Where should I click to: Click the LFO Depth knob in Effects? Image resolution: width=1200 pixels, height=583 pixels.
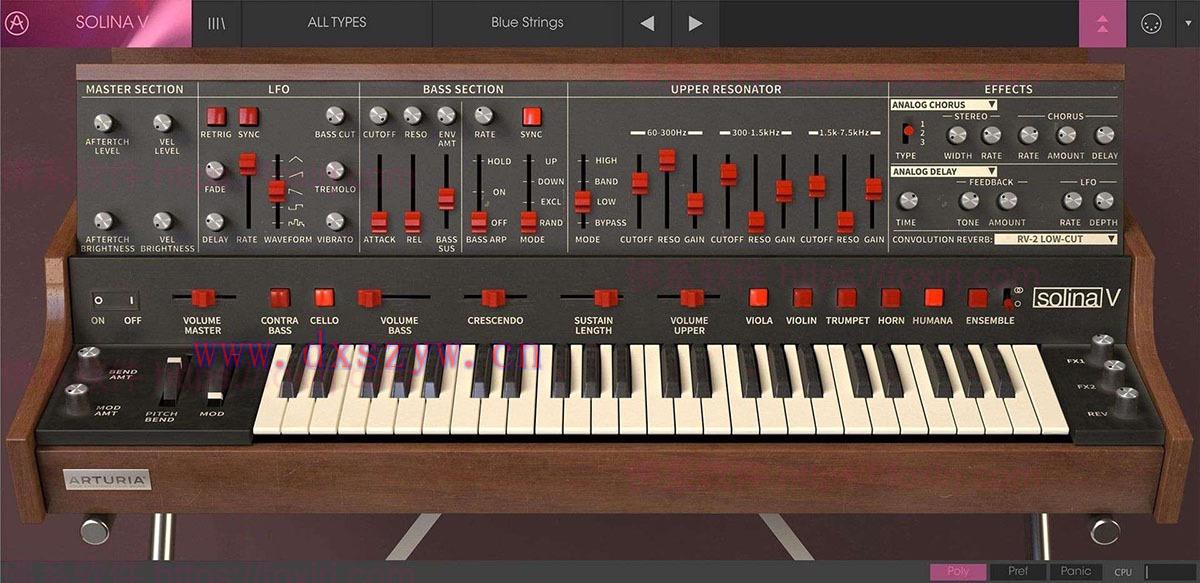coord(1104,201)
